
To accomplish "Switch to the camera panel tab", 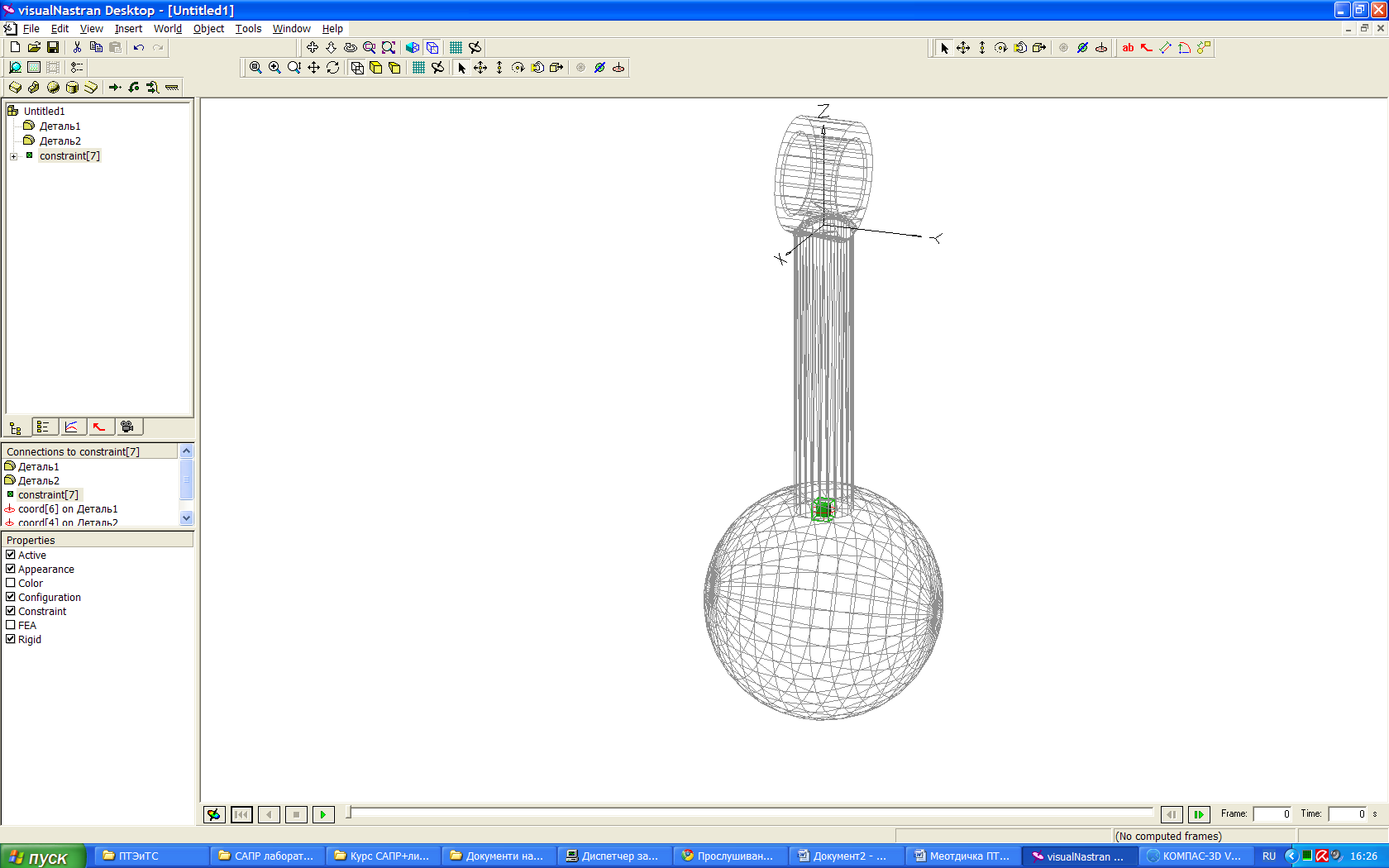I will click(127, 427).
